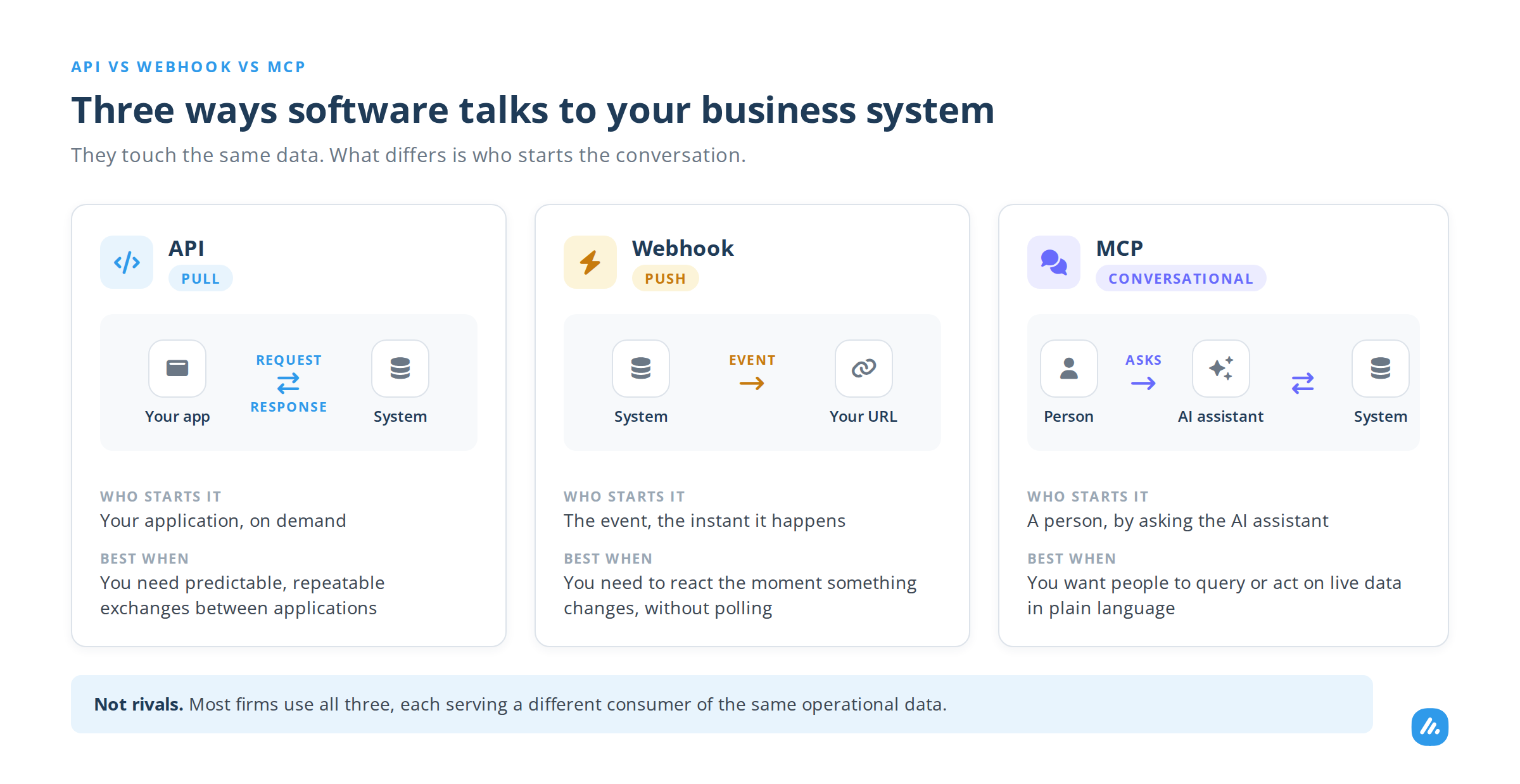Click WHO STARTS IT heading in MCP card
The width and height of the screenshot is (1520, 784).
1088,496
